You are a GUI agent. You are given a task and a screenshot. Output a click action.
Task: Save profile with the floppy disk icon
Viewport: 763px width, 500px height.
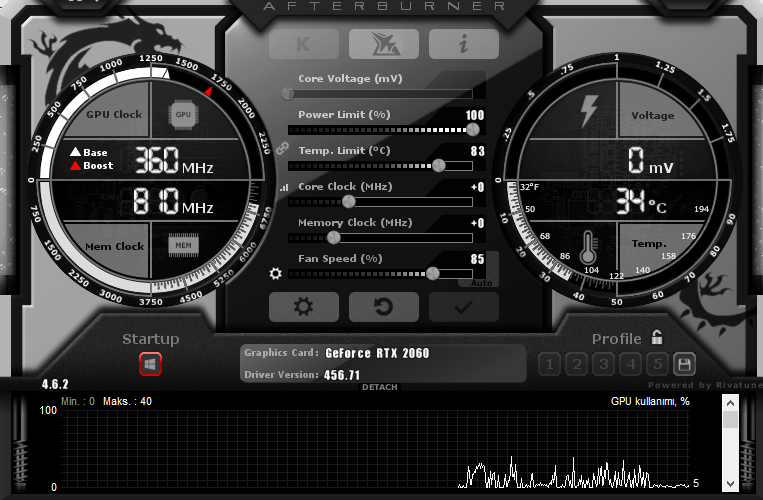click(684, 364)
